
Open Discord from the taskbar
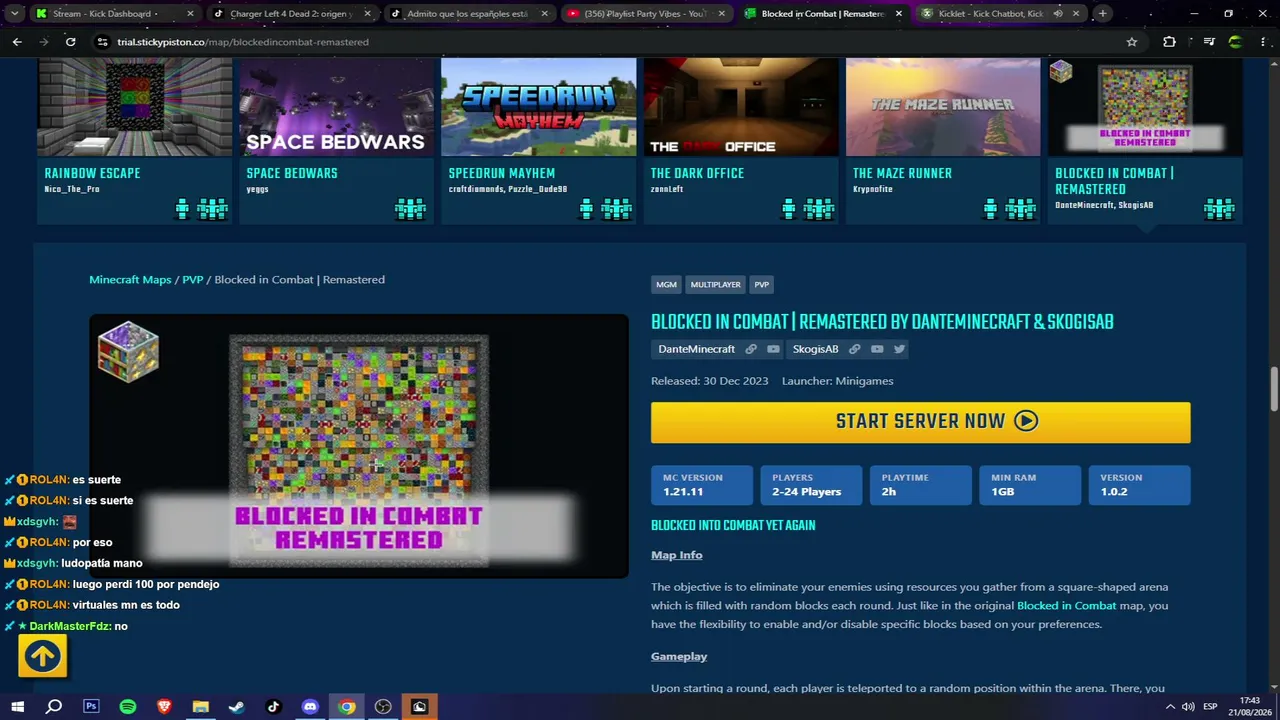(x=310, y=707)
